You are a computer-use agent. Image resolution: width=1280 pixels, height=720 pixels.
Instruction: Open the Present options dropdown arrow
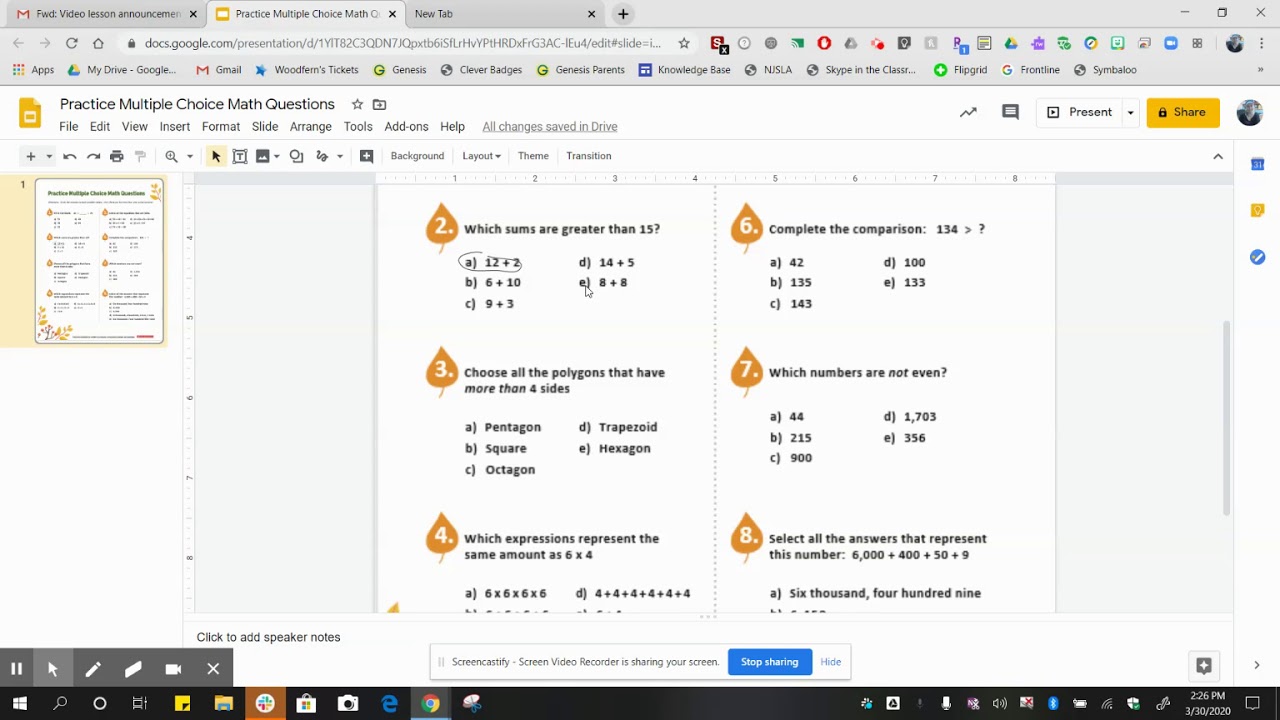pos(1130,112)
